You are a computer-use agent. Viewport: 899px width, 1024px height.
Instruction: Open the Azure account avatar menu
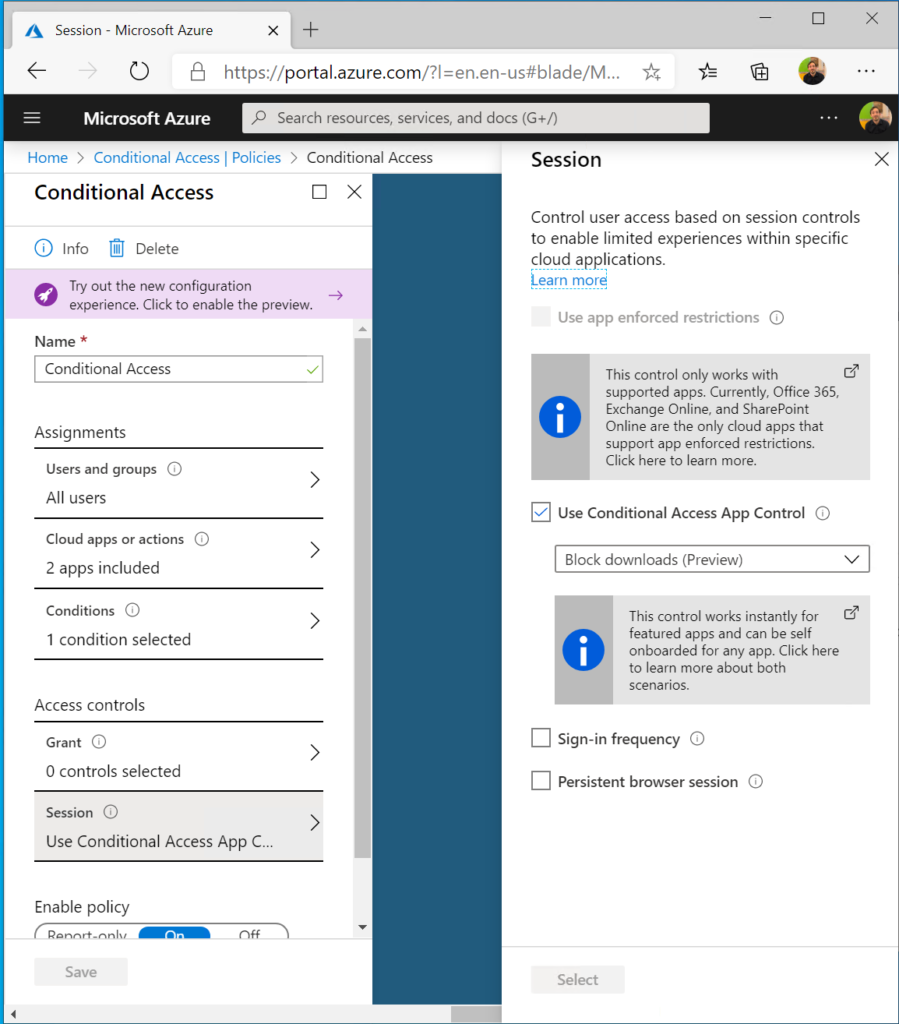point(875,118)
